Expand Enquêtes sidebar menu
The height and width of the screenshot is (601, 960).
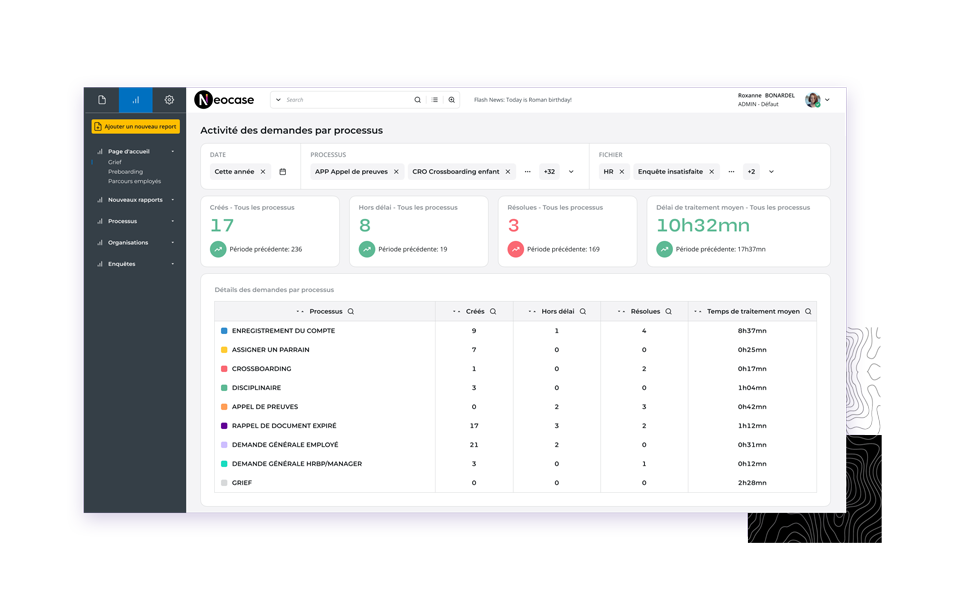[135, 264]
